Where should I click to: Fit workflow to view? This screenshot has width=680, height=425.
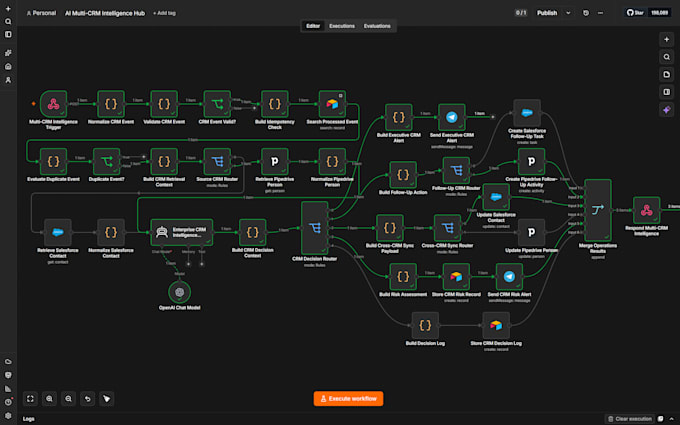[x=30, y=399]
